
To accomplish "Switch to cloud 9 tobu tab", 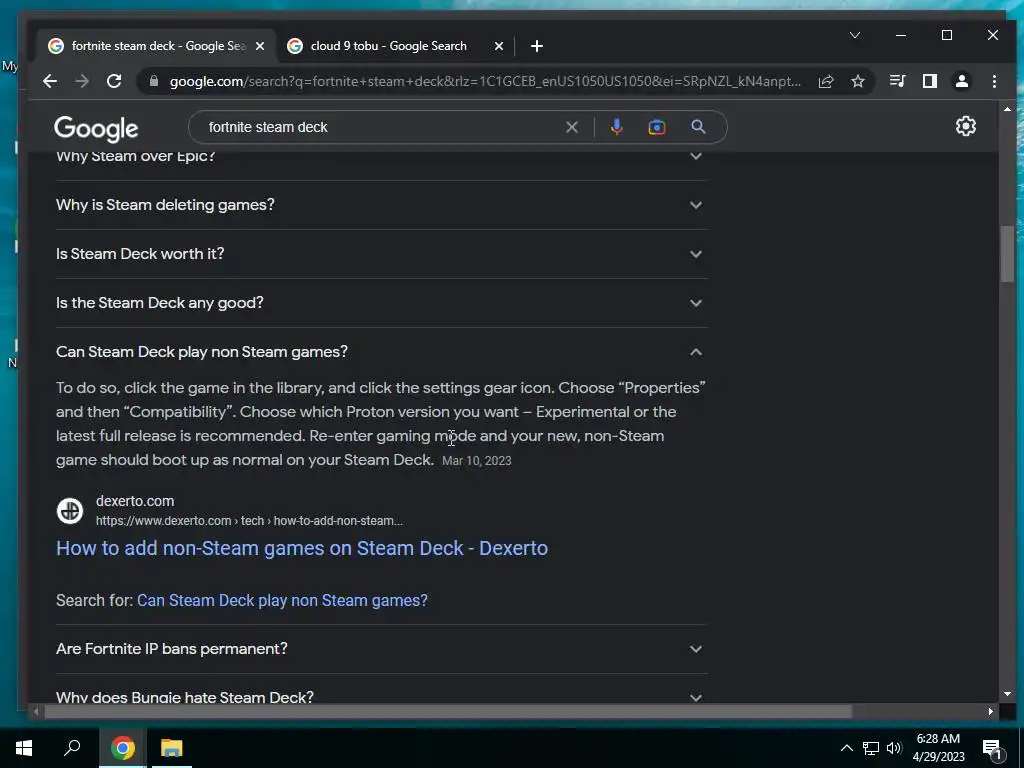I will (389, 46).
